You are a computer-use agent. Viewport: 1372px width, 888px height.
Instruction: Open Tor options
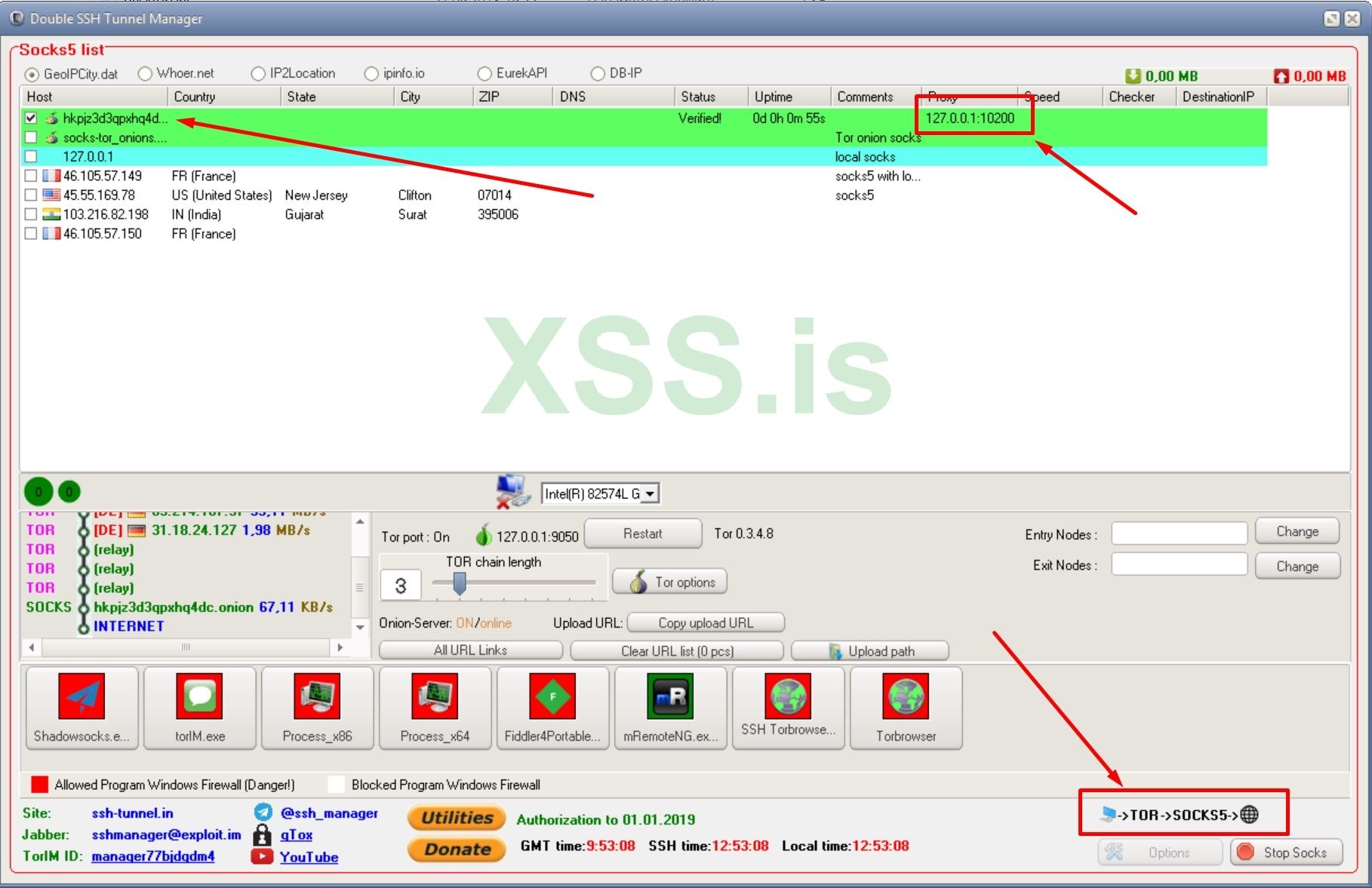coord(670,582)
